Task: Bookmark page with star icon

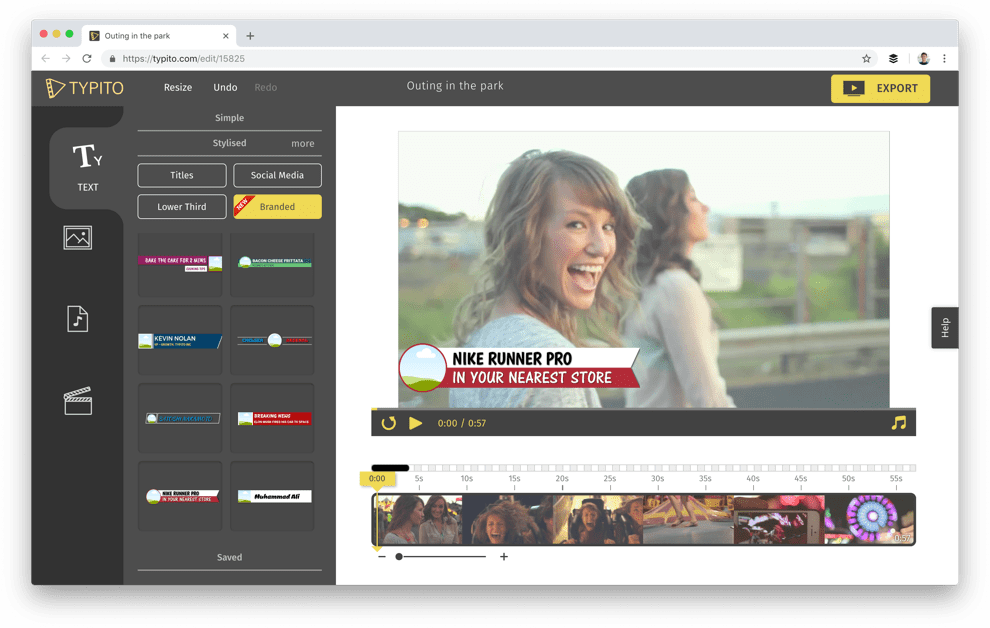Action: pyautogui.click(x=866, y=59)
